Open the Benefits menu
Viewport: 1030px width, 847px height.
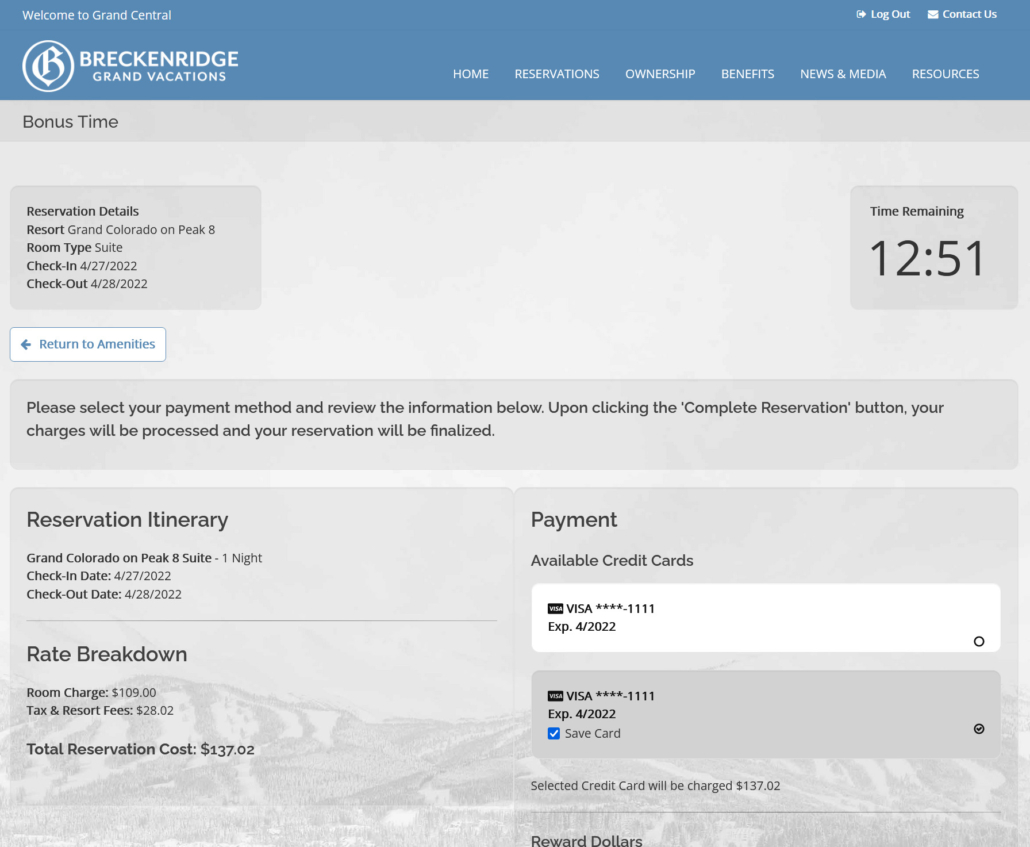coord(748,74)
